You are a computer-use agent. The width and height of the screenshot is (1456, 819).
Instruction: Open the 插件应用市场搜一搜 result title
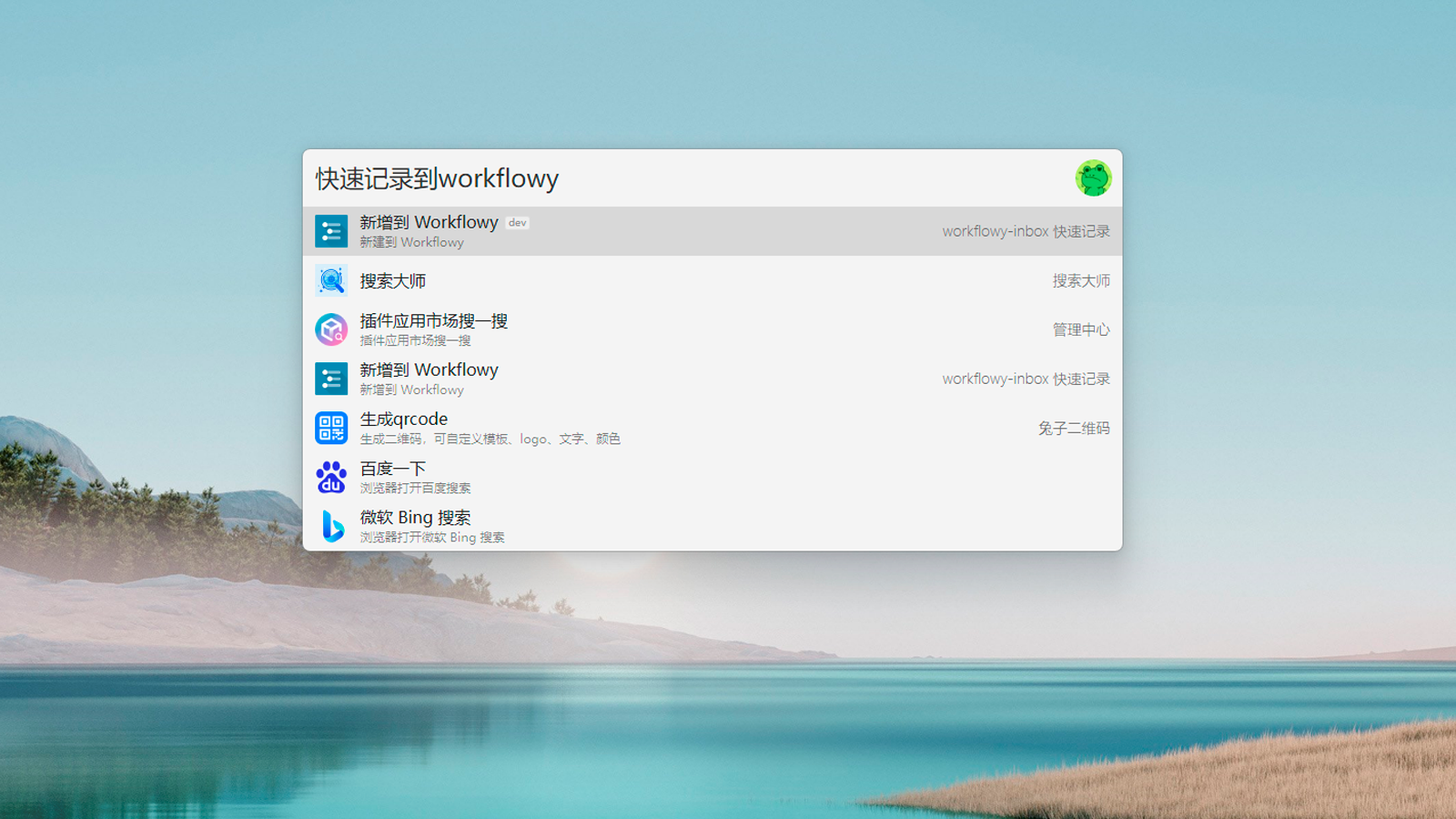(433, 321)
